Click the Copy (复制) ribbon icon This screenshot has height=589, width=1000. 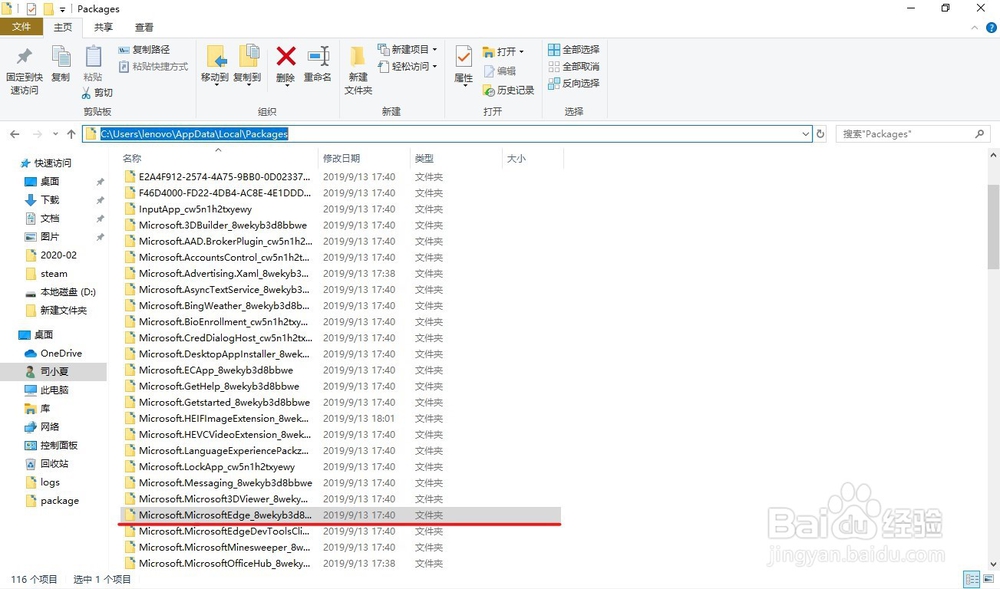point(61,57)
